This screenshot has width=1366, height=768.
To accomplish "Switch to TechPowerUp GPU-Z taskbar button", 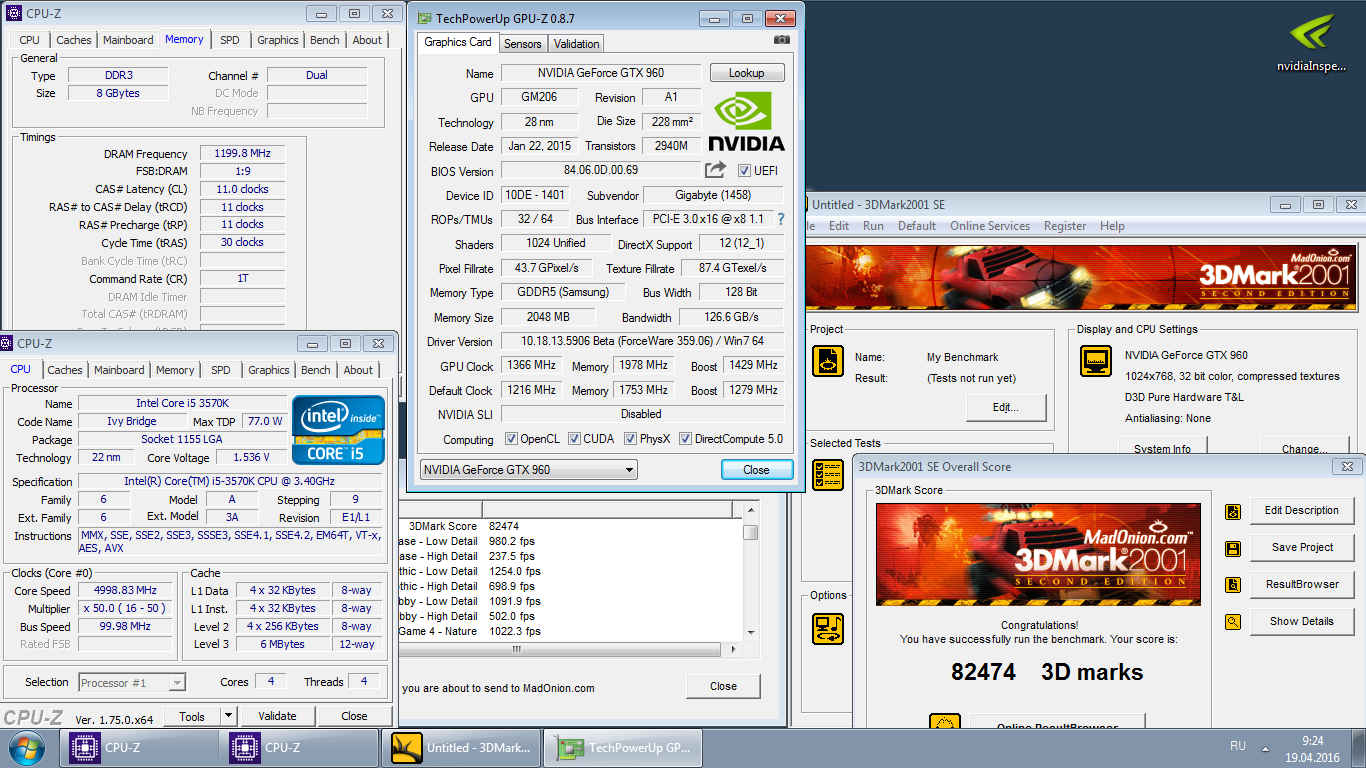I will [625, 748].
